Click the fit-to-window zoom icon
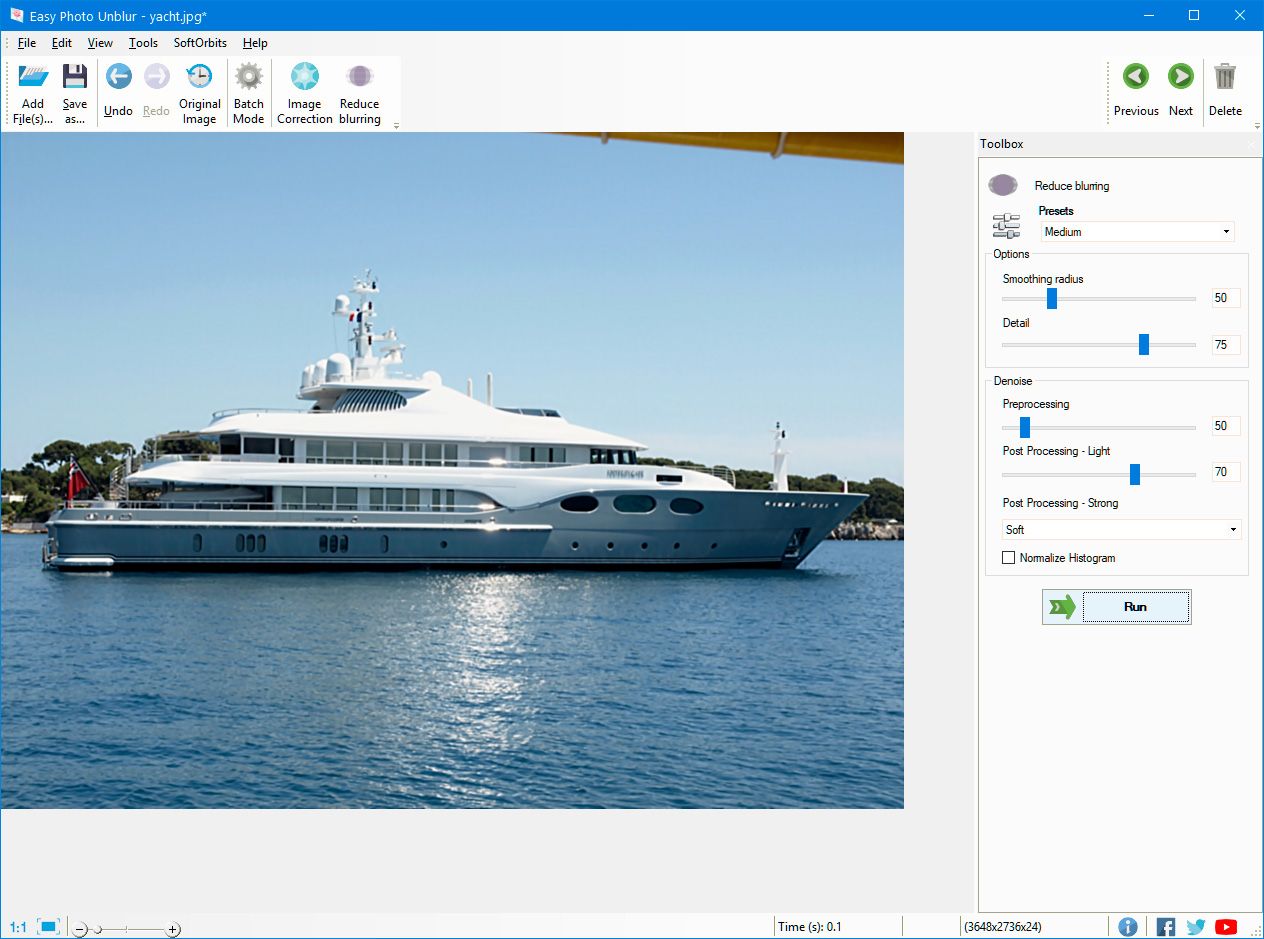 pos(49,927)
